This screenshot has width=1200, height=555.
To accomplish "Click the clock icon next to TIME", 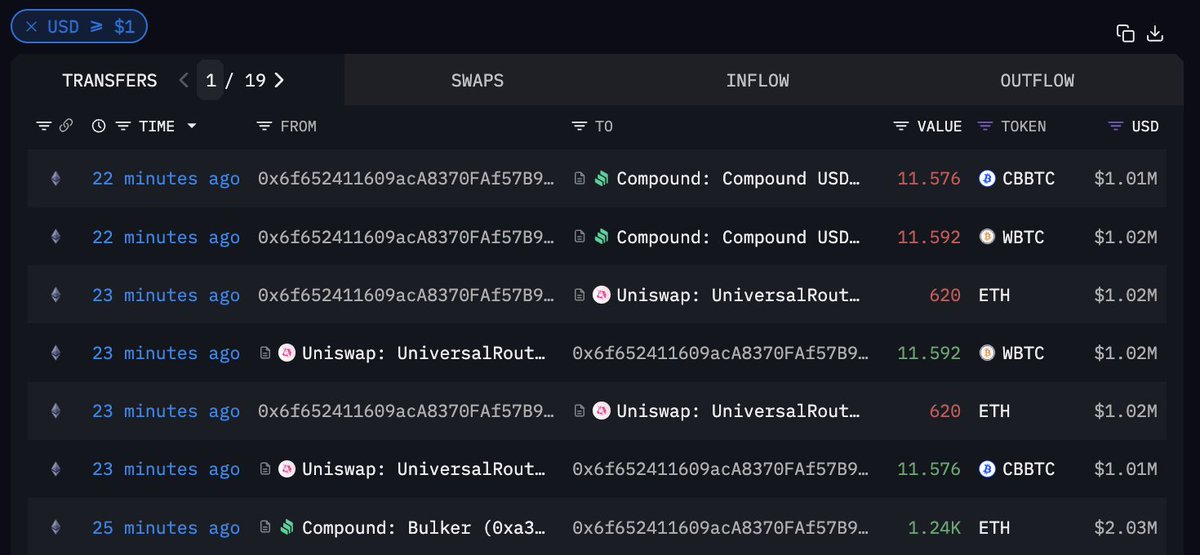I will [x=98, y=126].
